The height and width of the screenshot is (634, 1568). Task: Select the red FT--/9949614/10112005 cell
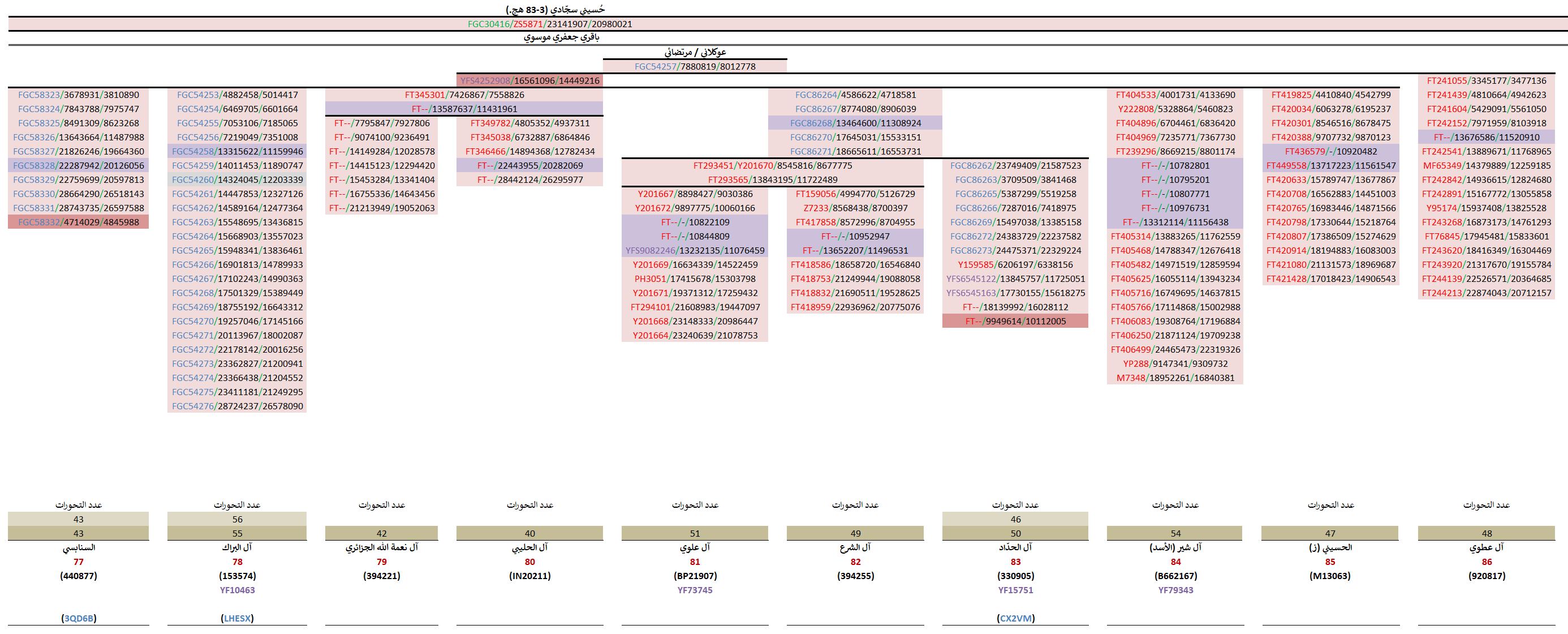1015,321
